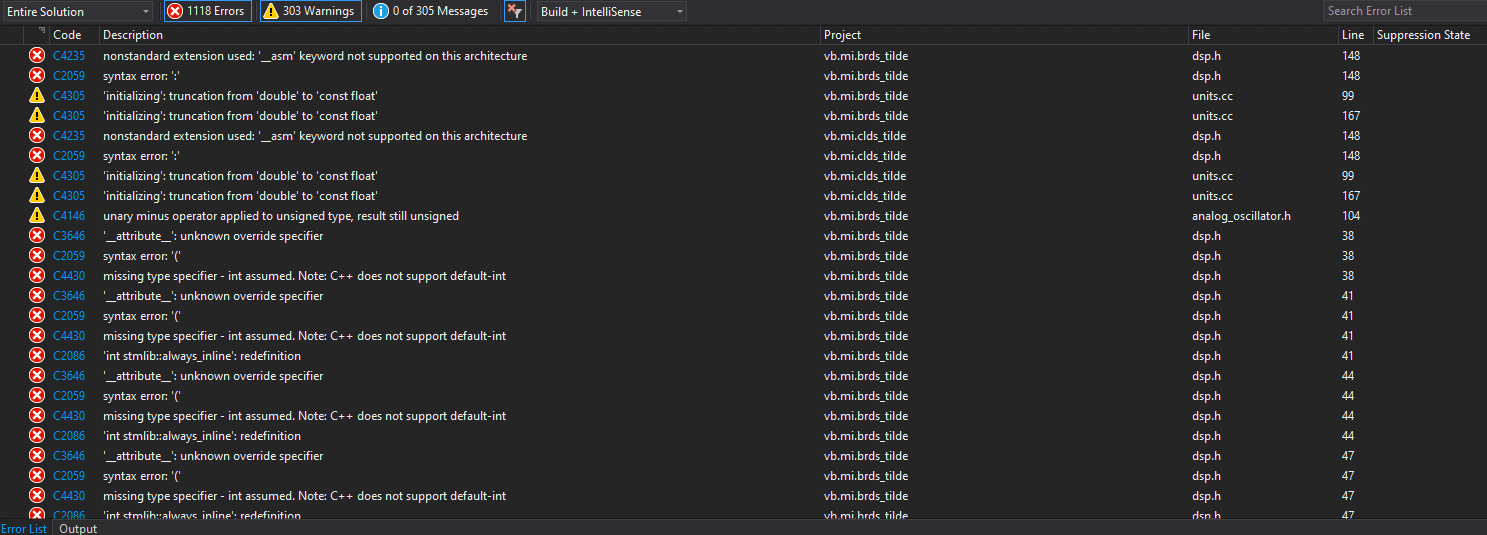Select the line number 104 cell
This screenshot has width=1487, height=535.
(x=1351, y=216)
